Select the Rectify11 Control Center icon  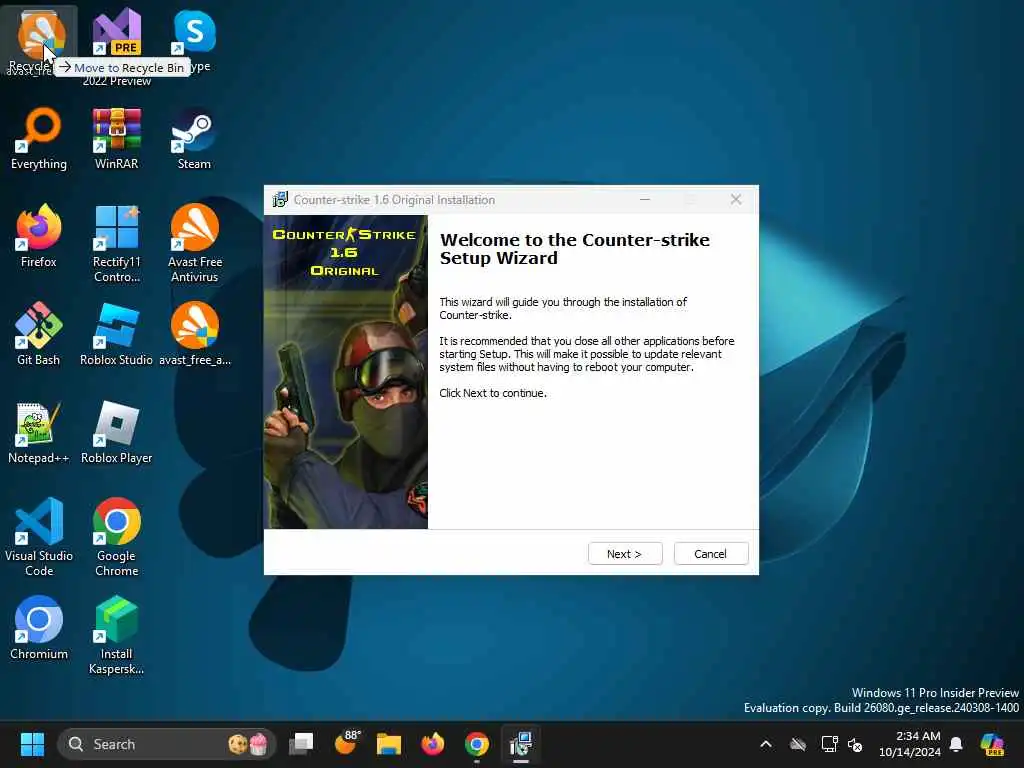[116, 243]
